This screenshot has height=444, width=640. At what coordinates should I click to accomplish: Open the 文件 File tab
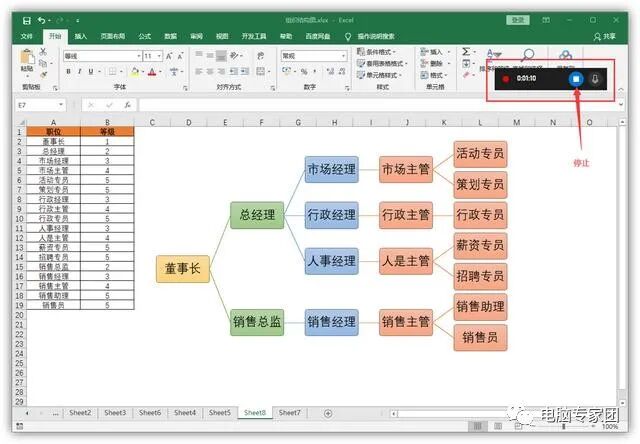click(27, 36)
